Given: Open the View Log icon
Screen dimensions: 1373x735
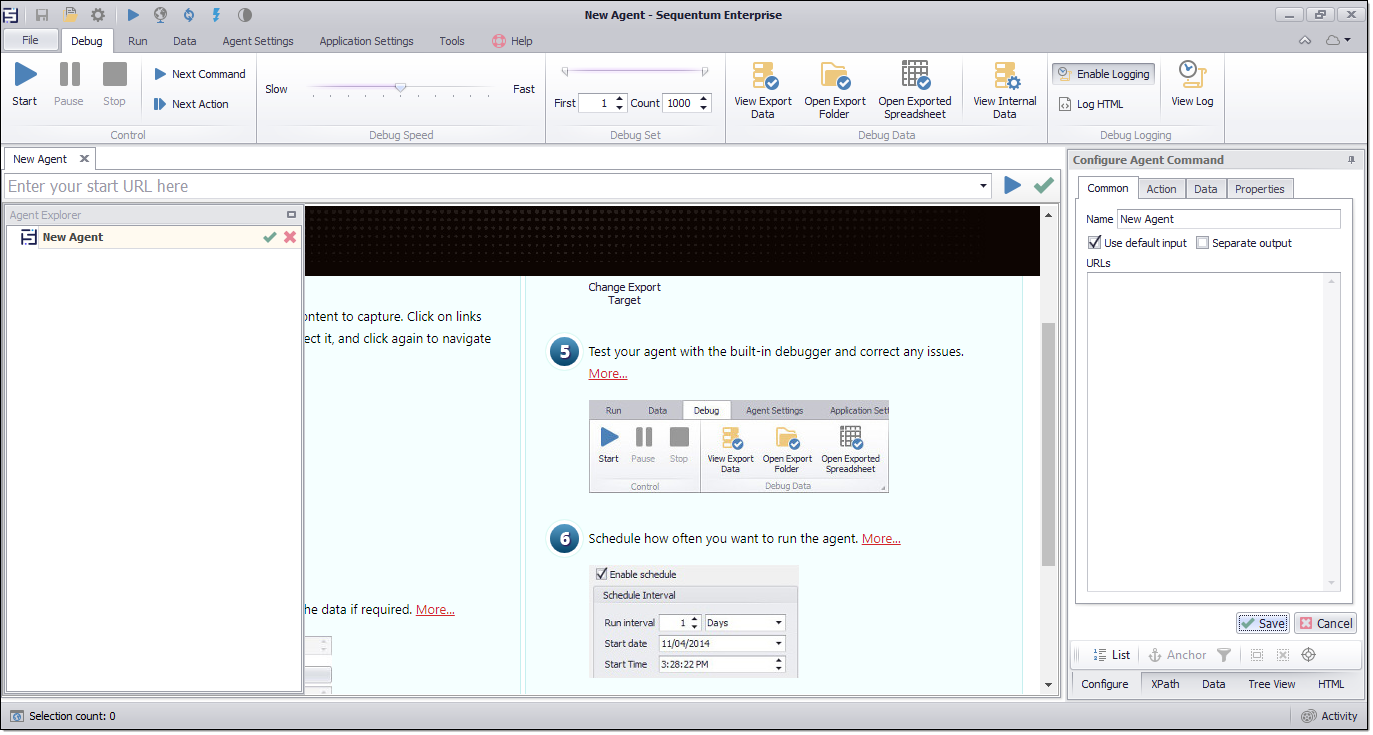Looking at the screenshot, I should [1191, 74].
